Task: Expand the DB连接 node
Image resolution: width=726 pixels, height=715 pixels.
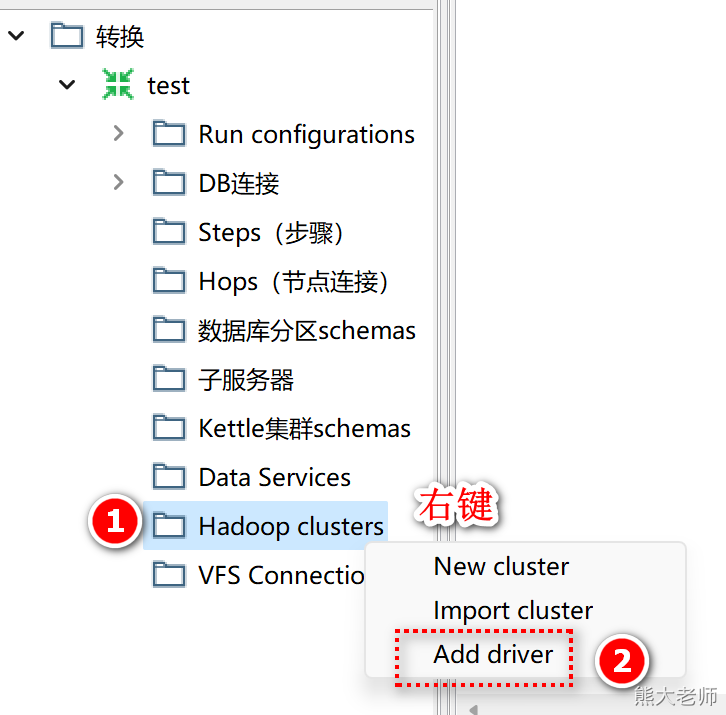Action: pos(119,182)
